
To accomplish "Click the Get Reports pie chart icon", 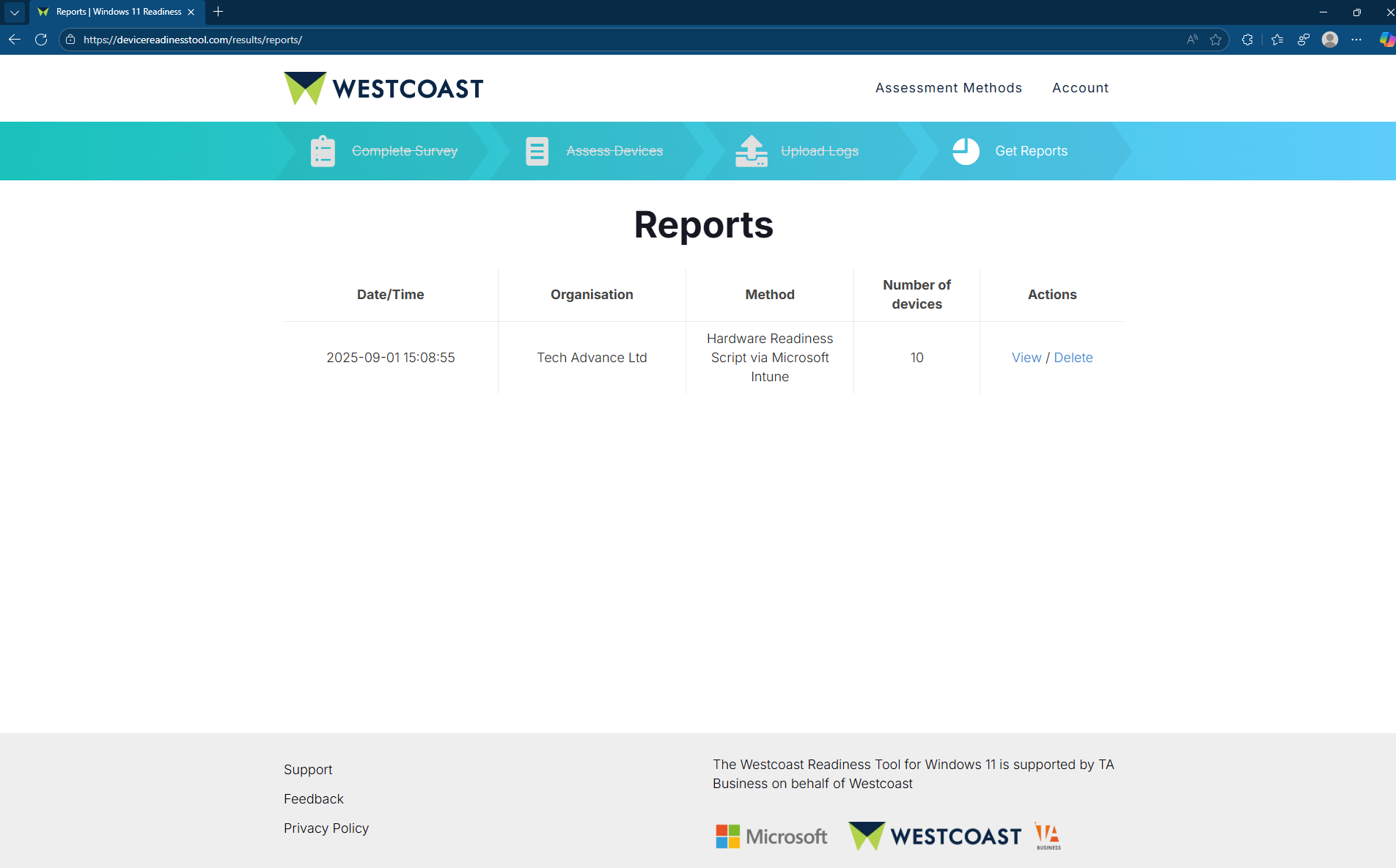I will [x=965, y=151].
